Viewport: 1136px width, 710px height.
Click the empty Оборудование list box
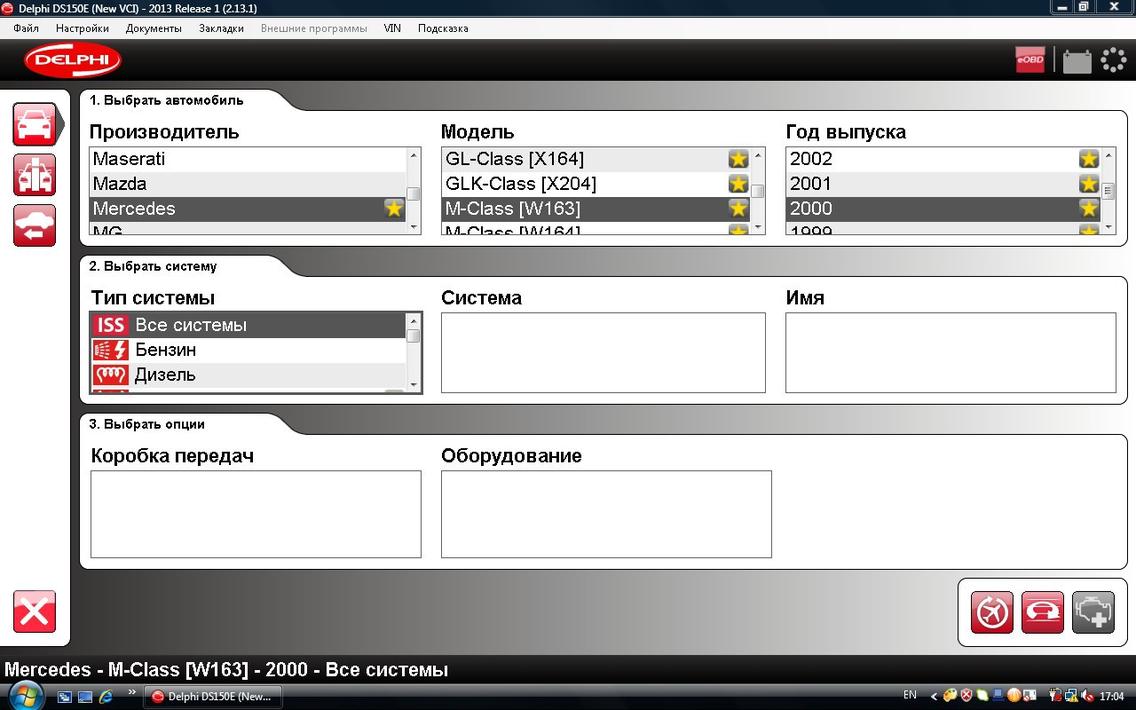[x=606, y=514]
